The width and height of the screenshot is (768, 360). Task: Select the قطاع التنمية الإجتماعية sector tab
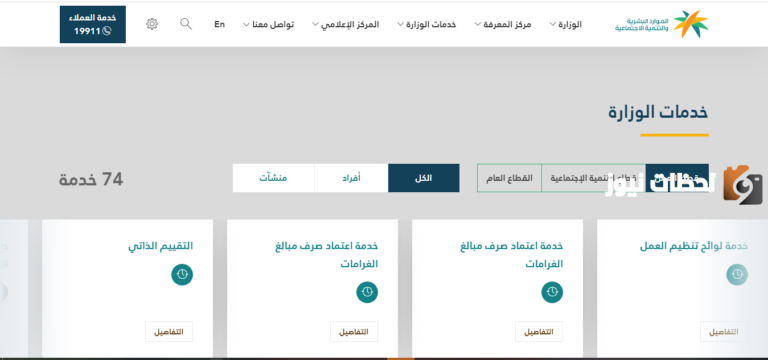(594, 178)
